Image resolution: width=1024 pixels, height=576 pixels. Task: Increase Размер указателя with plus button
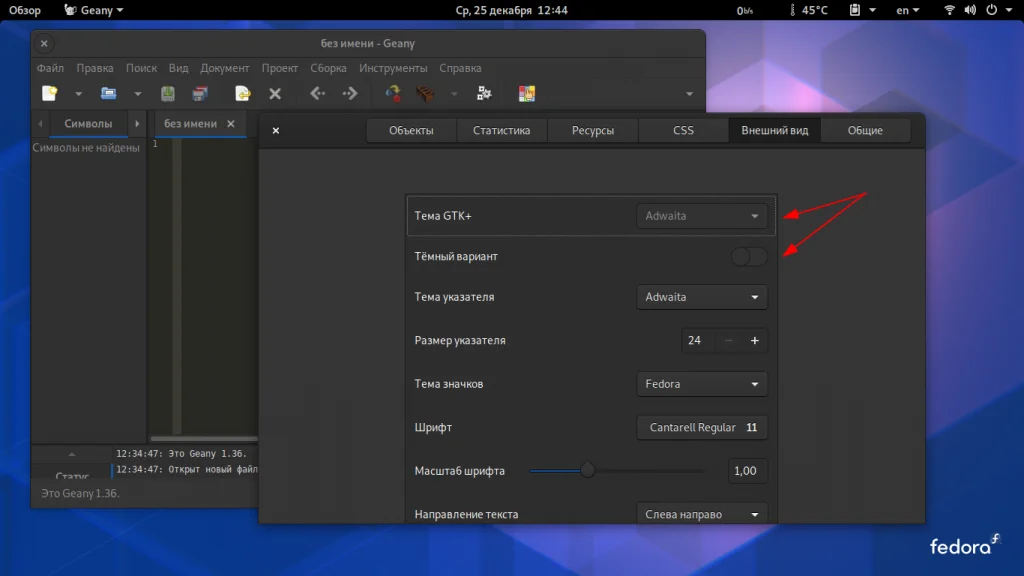tap(755, 341)
